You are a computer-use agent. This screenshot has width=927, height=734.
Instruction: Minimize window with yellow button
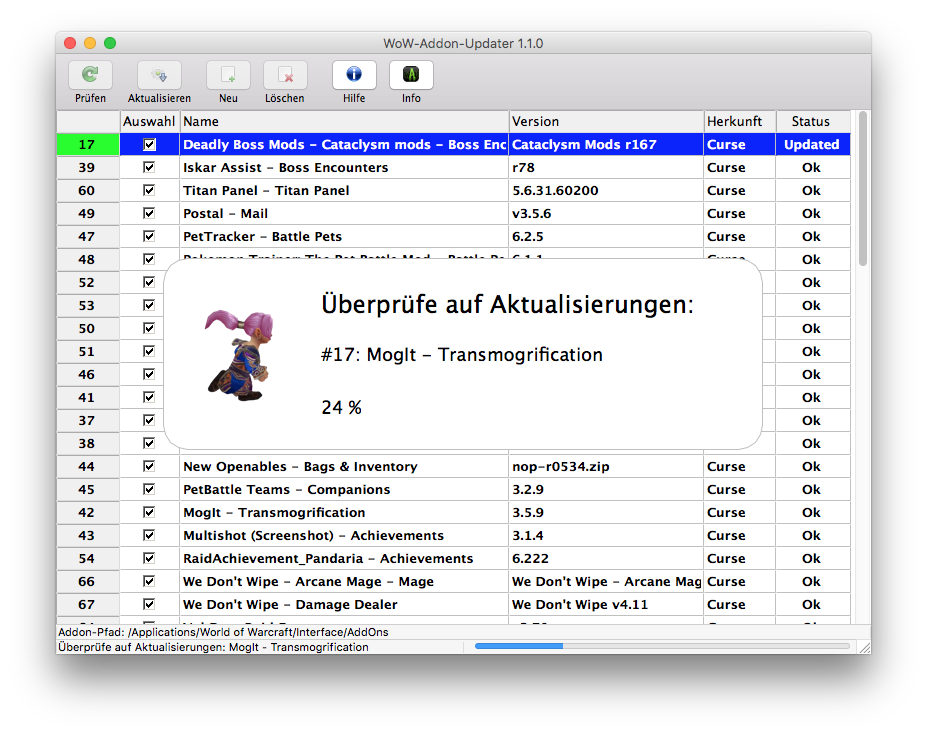[x=90, y=43]
